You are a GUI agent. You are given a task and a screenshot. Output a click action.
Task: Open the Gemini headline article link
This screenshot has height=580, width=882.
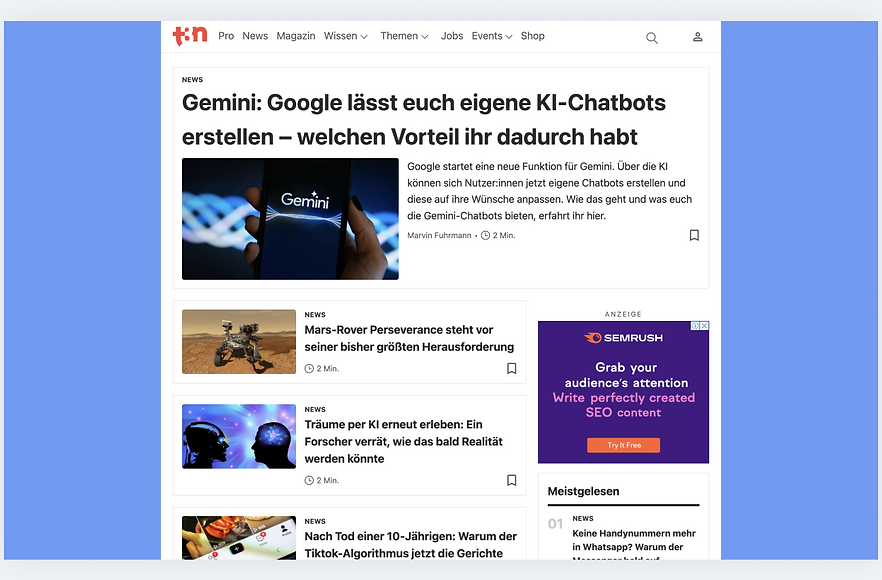click(x=424, y=120)
